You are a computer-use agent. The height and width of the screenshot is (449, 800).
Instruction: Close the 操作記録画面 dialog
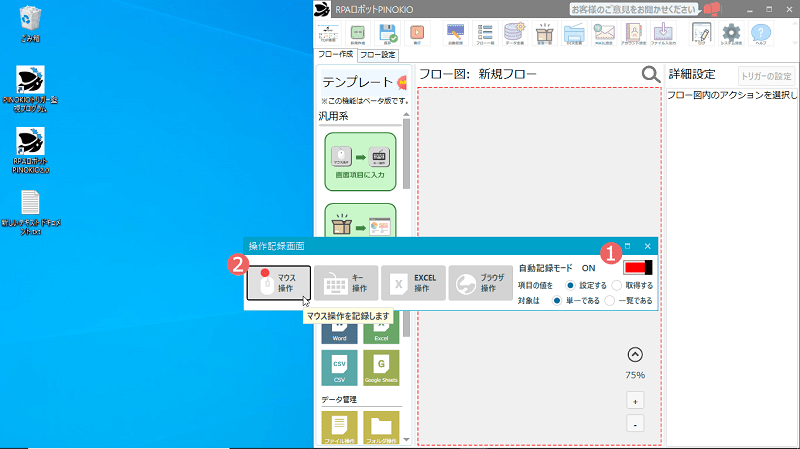647,246
